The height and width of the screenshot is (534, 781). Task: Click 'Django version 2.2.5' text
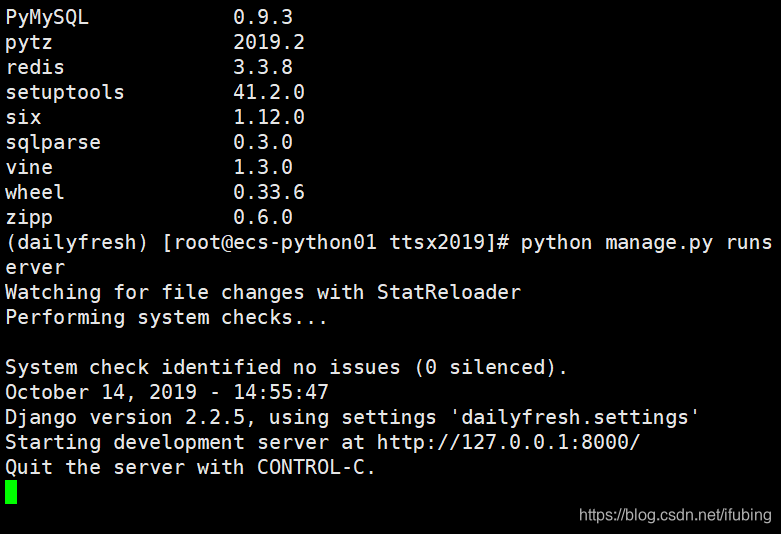[x=125, y=418]
